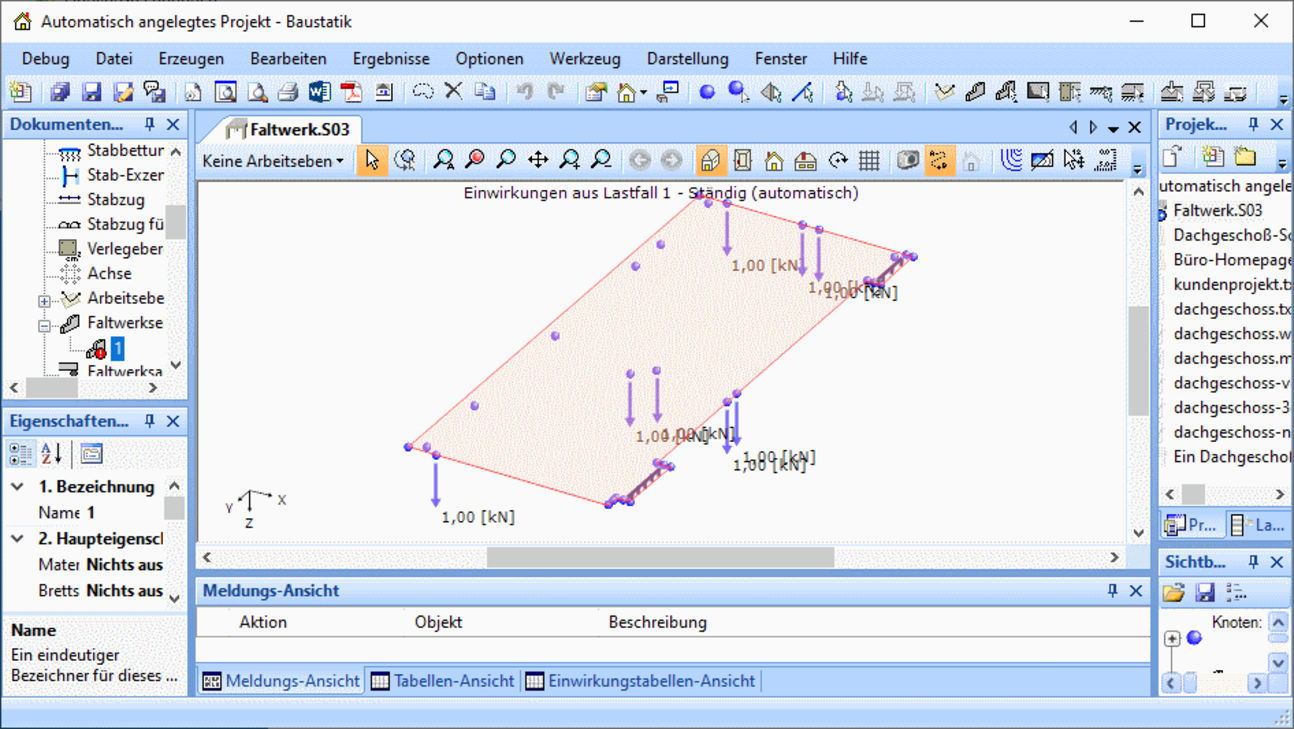
Task: Click the viewport horizontal scrollbar thumb
Action: 660,557
